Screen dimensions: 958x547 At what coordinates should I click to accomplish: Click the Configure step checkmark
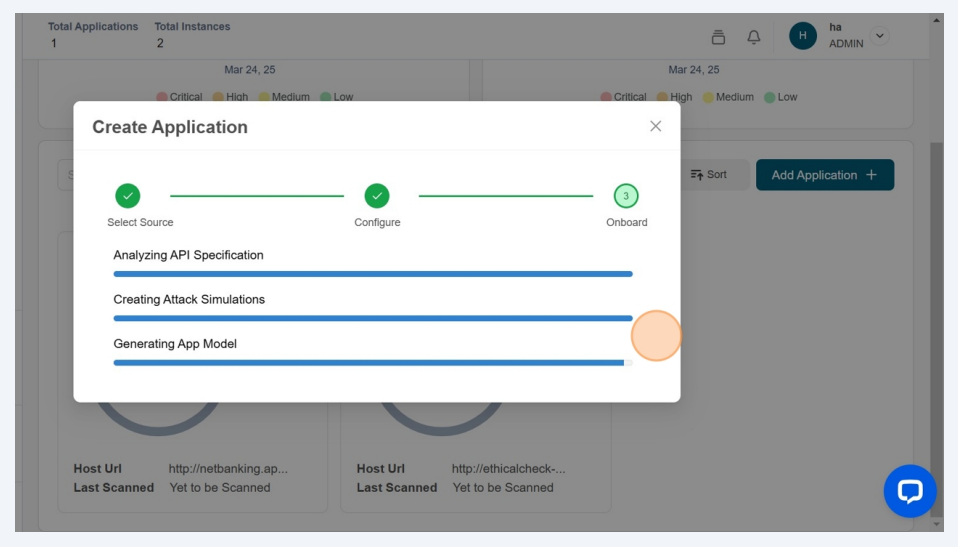tap(377, 196)
